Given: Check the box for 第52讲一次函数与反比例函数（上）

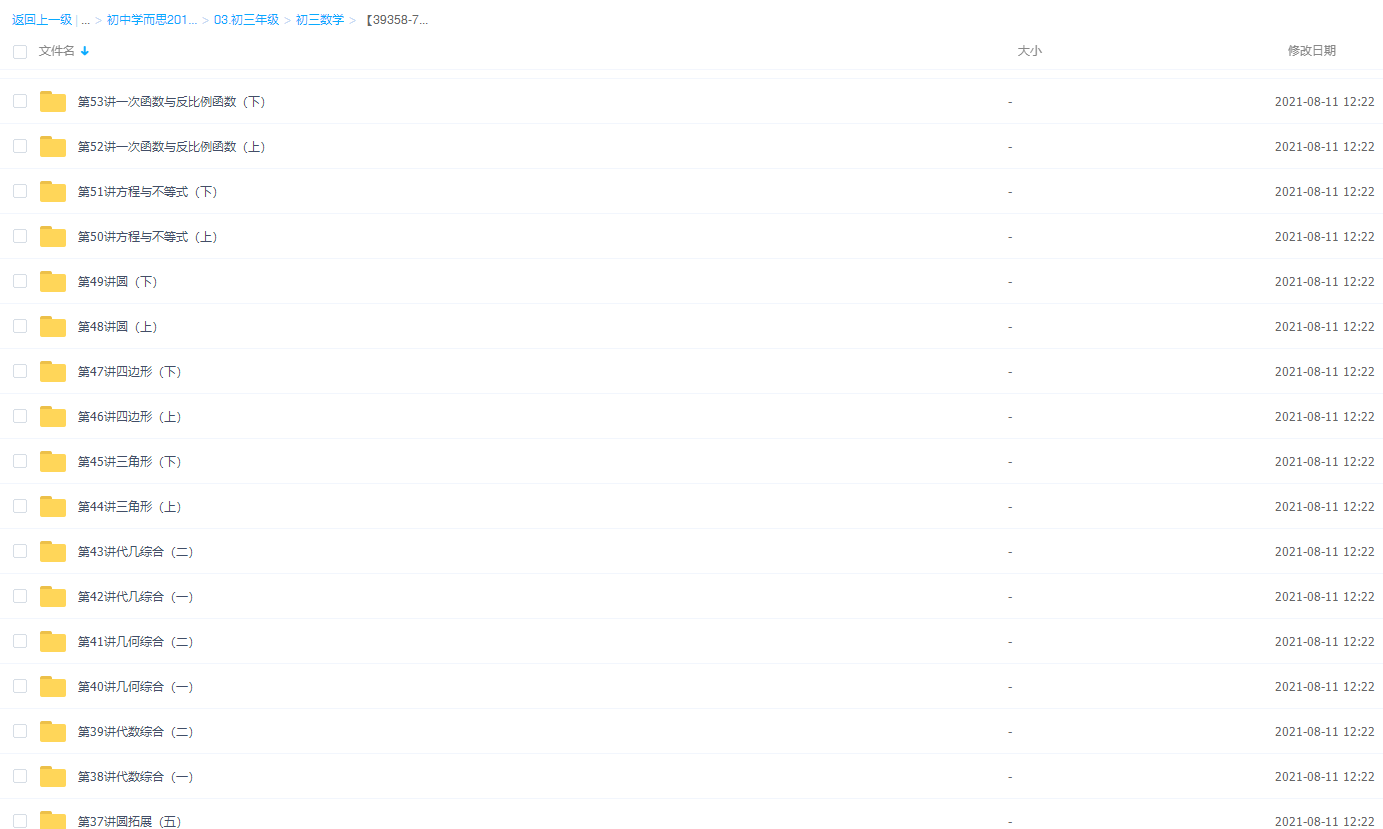Looking at the screenshot, I should click(20, 146).
